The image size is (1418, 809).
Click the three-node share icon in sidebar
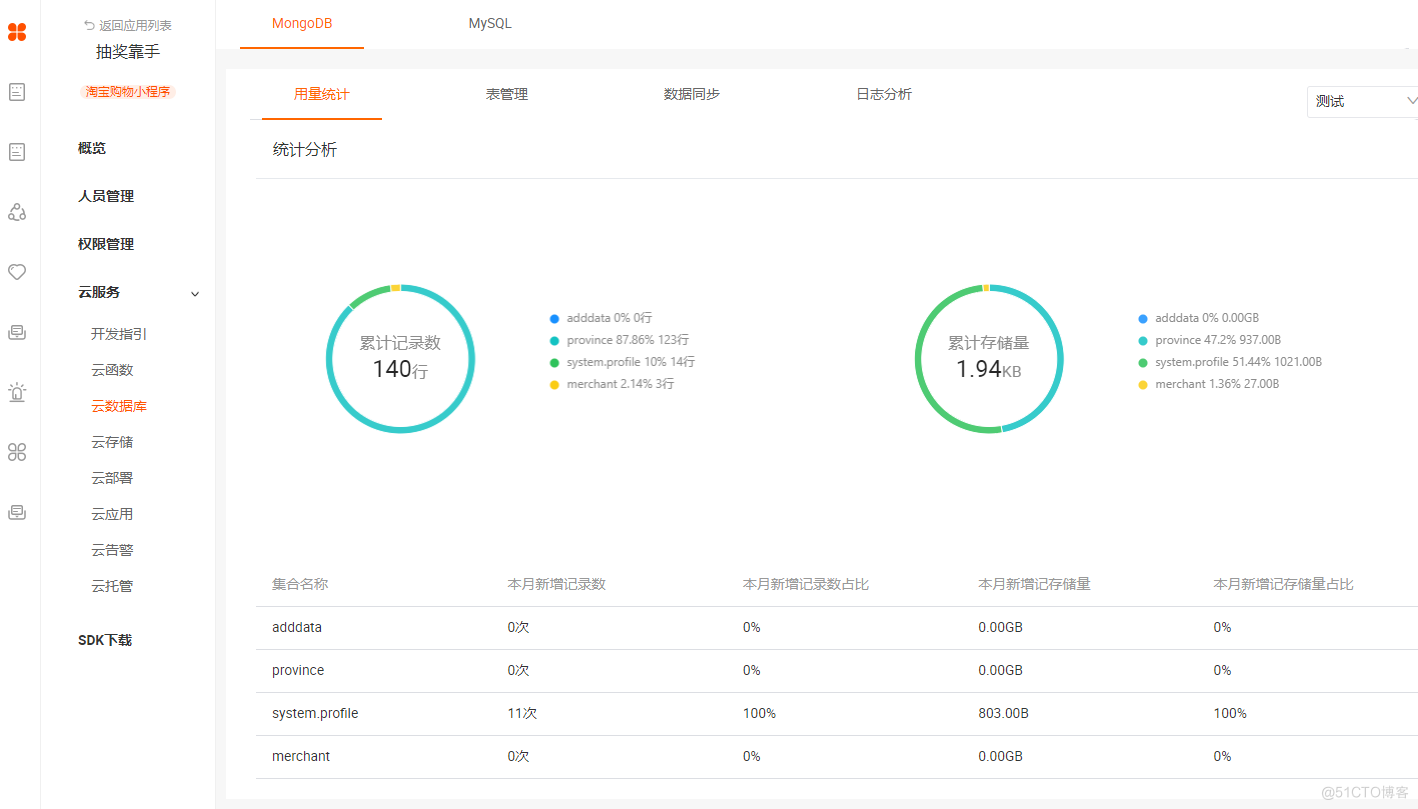coord(17,212)
